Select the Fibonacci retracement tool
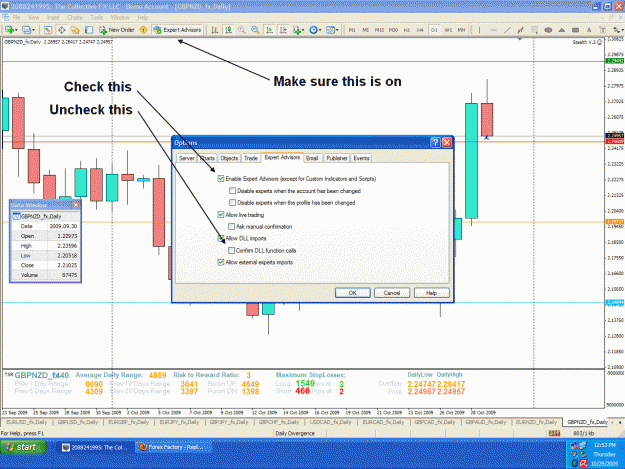The image size is (625, 469). [535, 30]
